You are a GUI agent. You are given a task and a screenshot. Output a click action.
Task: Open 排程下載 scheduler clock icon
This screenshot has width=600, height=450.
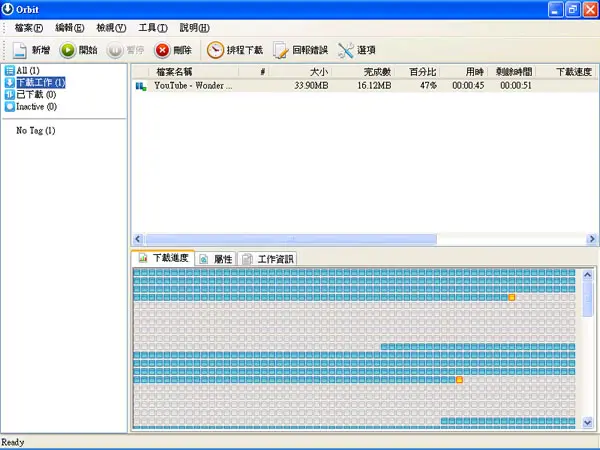[x=215, y=50]
